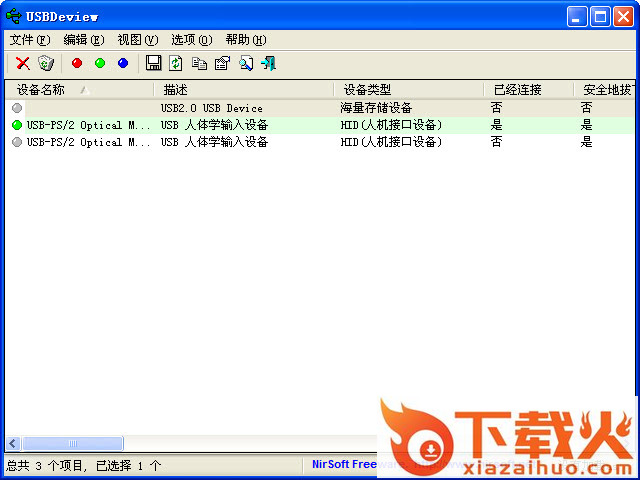The image size is (640, 480).
Task: Open the 选项(O) menu
Action: pyautogui.click(x=191, y=40)
